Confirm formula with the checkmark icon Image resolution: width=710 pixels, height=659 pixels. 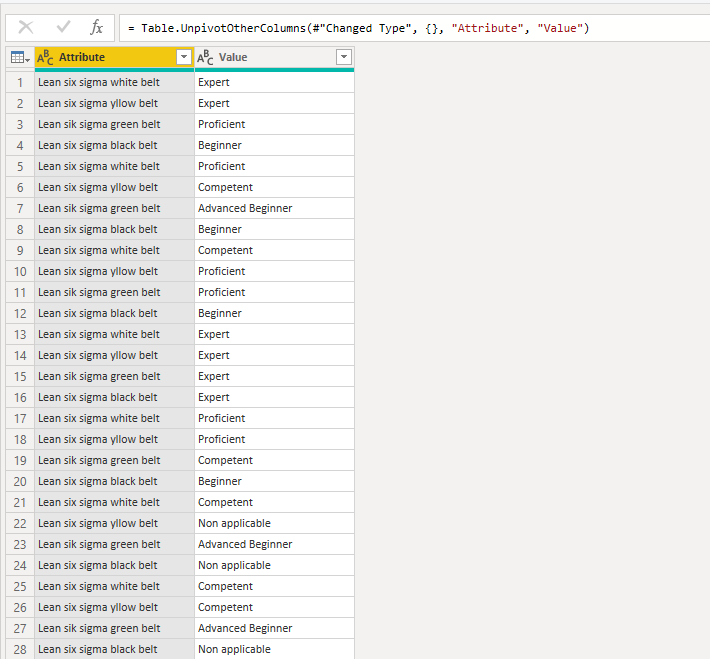63,27
